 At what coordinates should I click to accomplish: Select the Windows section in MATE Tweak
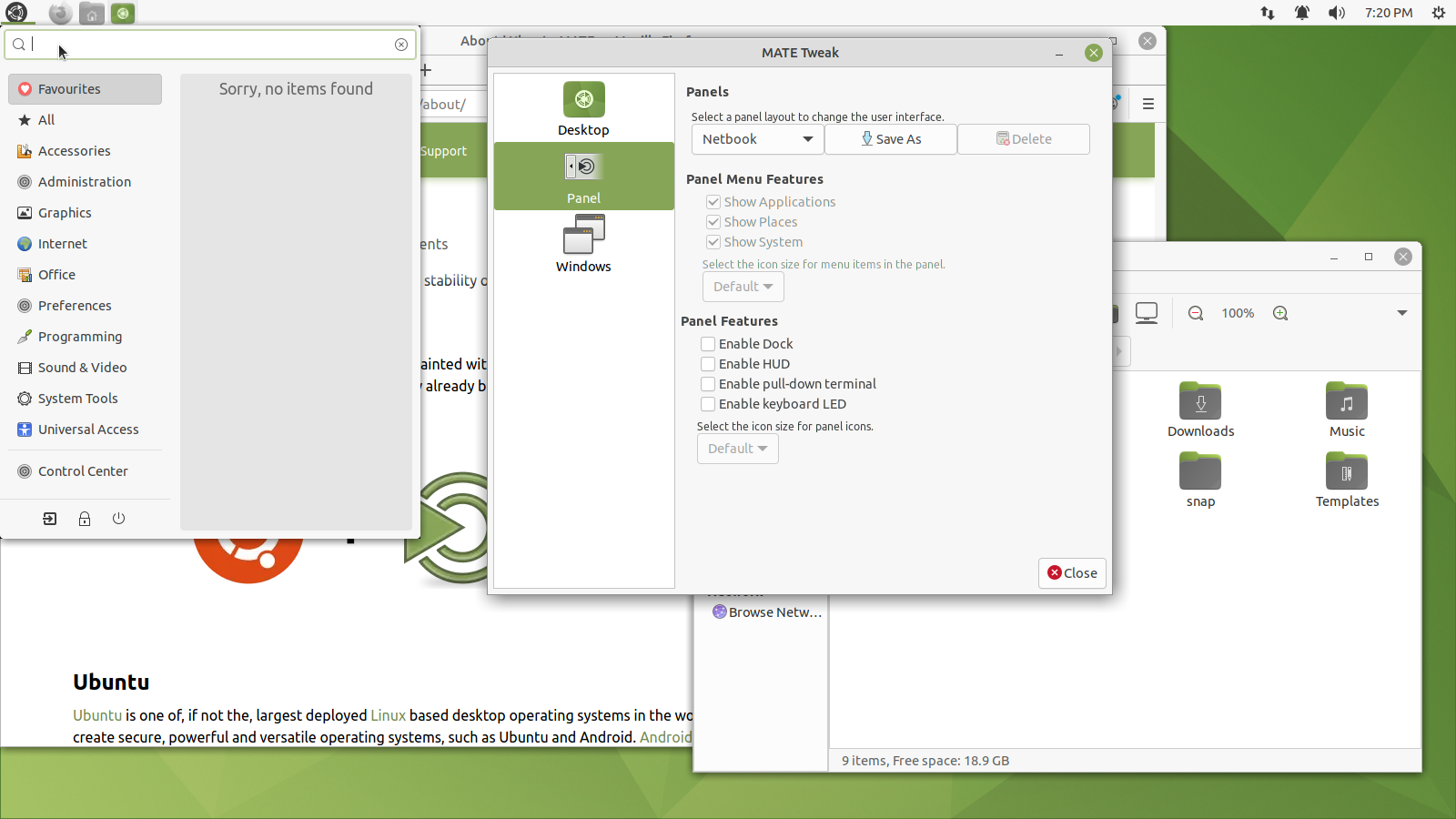(x=583, y=244)
